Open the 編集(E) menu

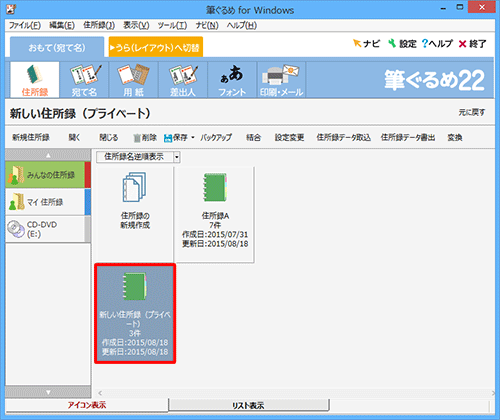(x=62, y=25)
